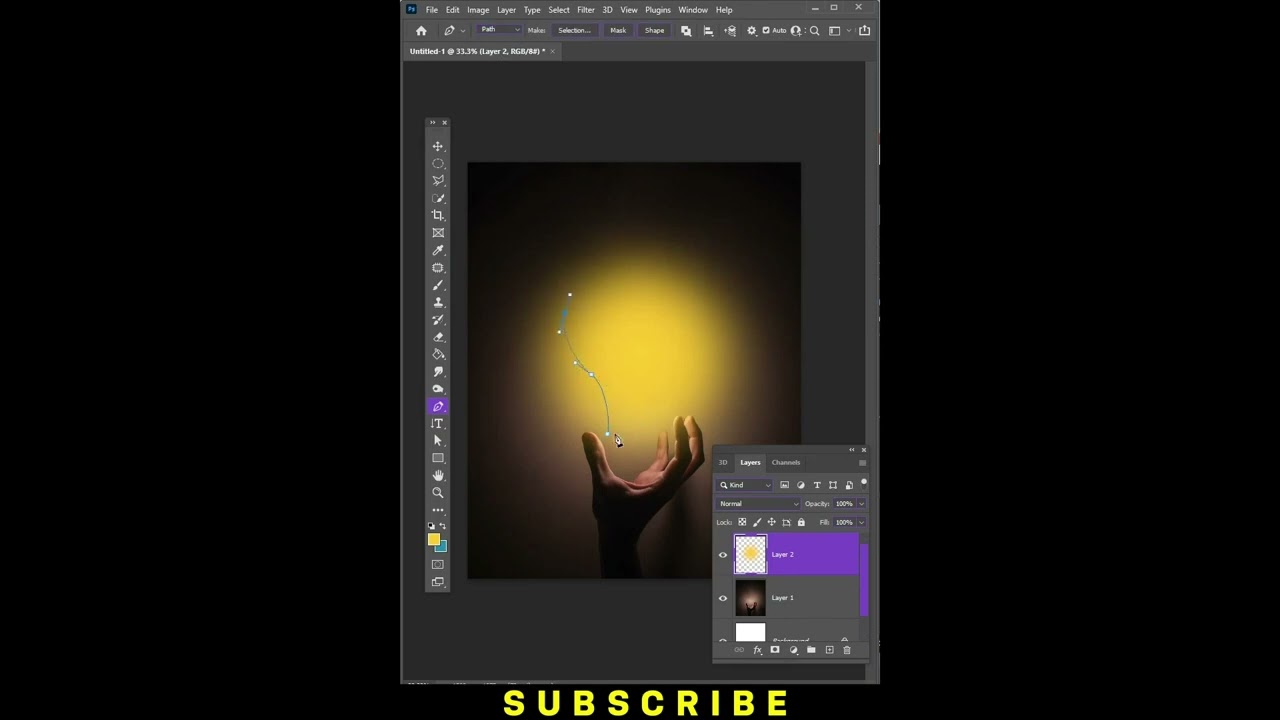The image size is (1280, 720).
Task: Add a layer style with fx button
Action: click(757, 650)
